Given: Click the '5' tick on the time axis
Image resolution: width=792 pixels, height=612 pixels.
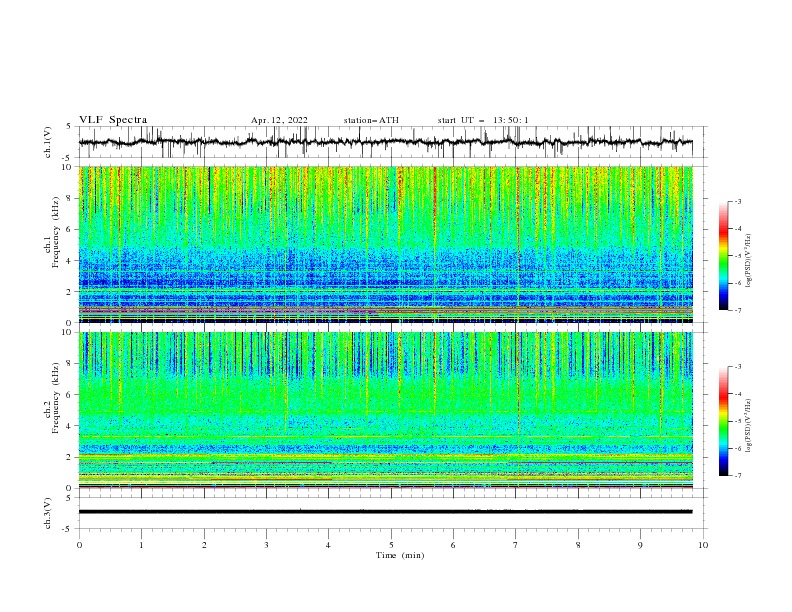Looking at the screenshot, I should coord(391,545).
